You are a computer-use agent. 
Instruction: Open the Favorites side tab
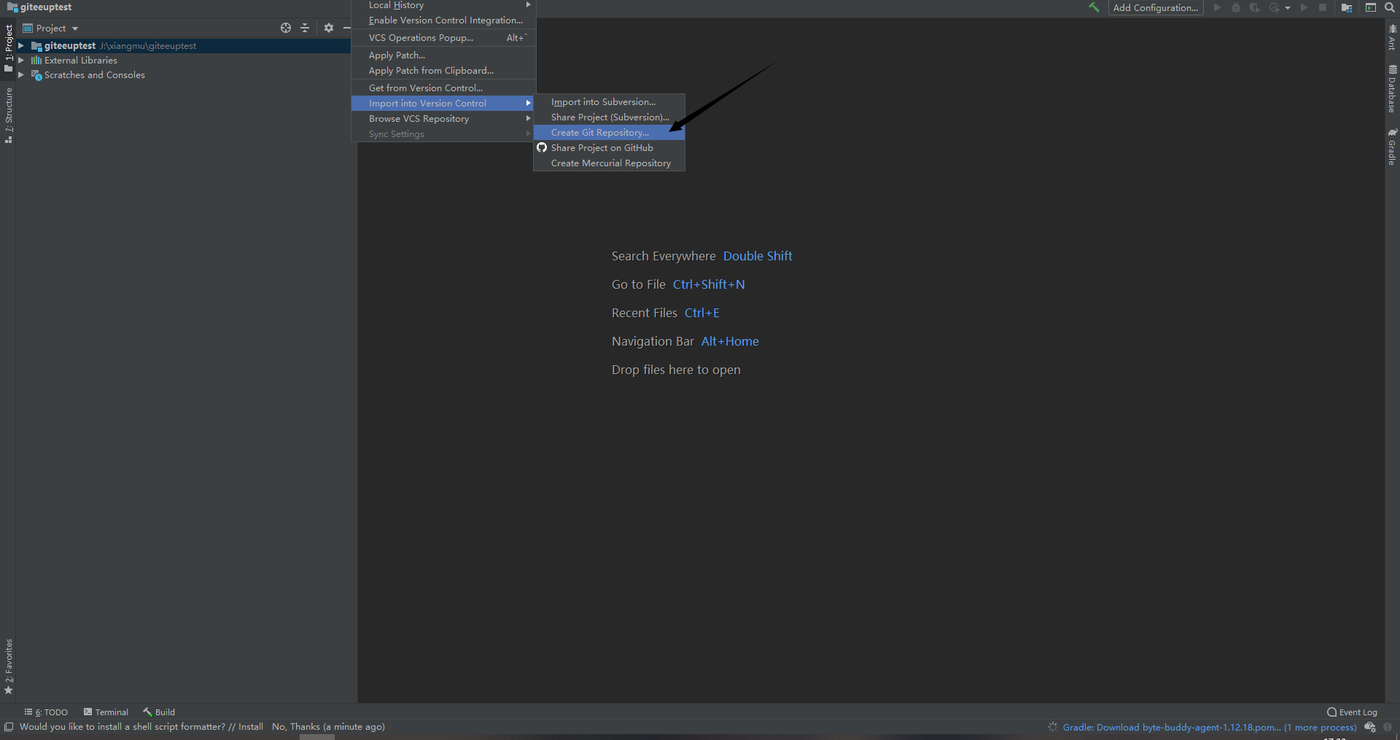pos(9,667)
